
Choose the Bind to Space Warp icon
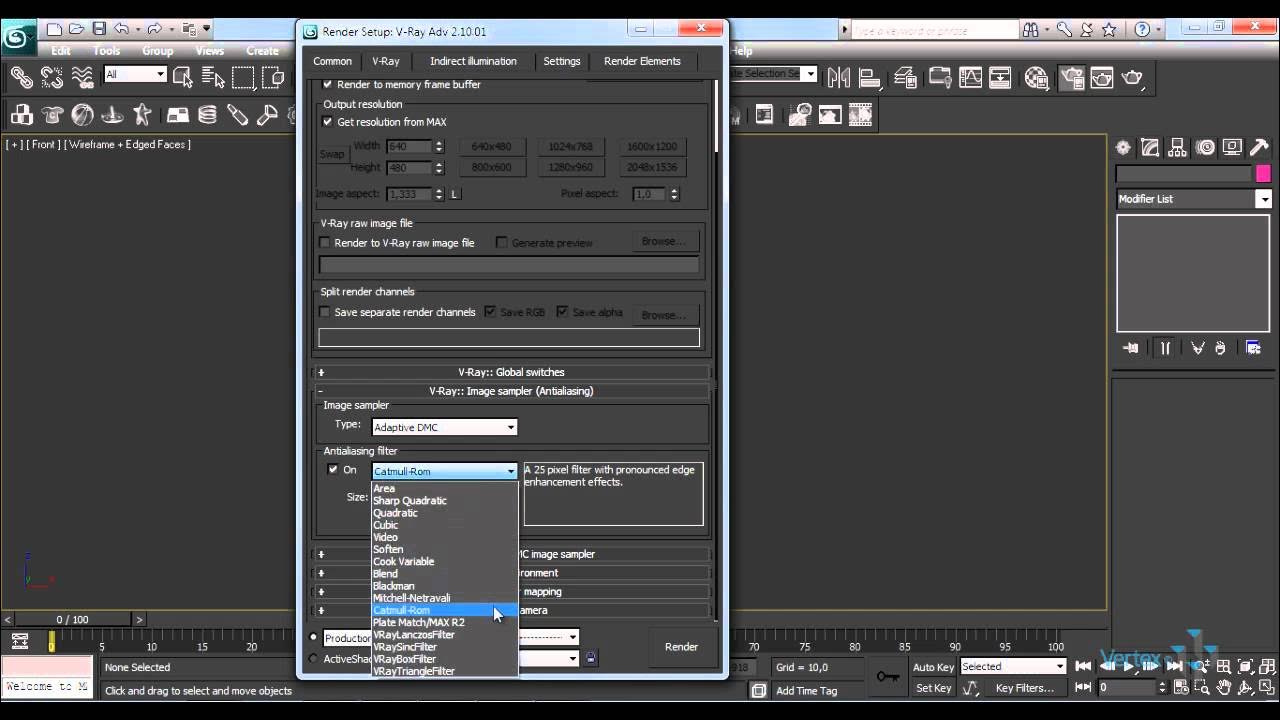tap(83, 76)
